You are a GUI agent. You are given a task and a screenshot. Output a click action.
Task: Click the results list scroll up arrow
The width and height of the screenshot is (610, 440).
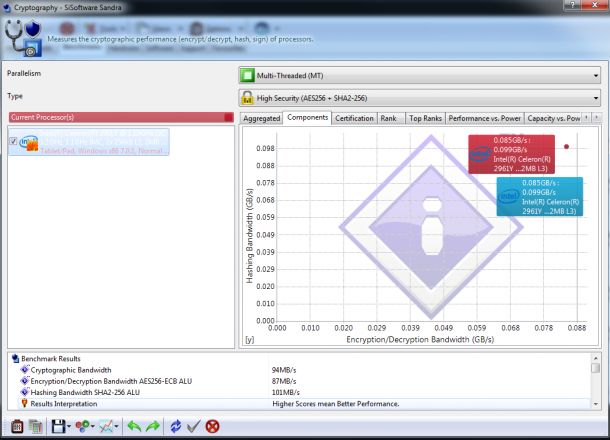click(596, 358)
